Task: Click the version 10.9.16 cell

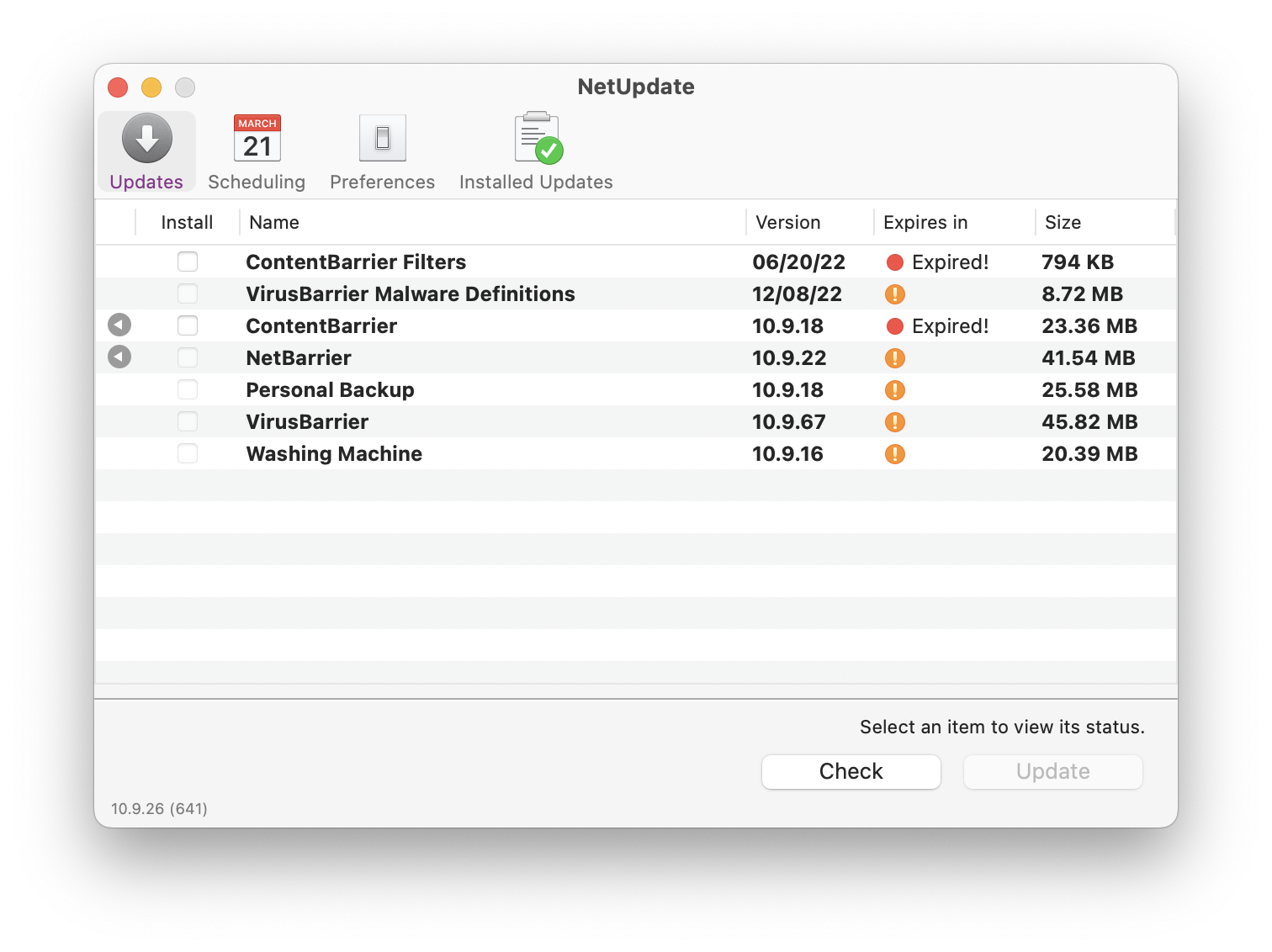Action: pos(787,454)
